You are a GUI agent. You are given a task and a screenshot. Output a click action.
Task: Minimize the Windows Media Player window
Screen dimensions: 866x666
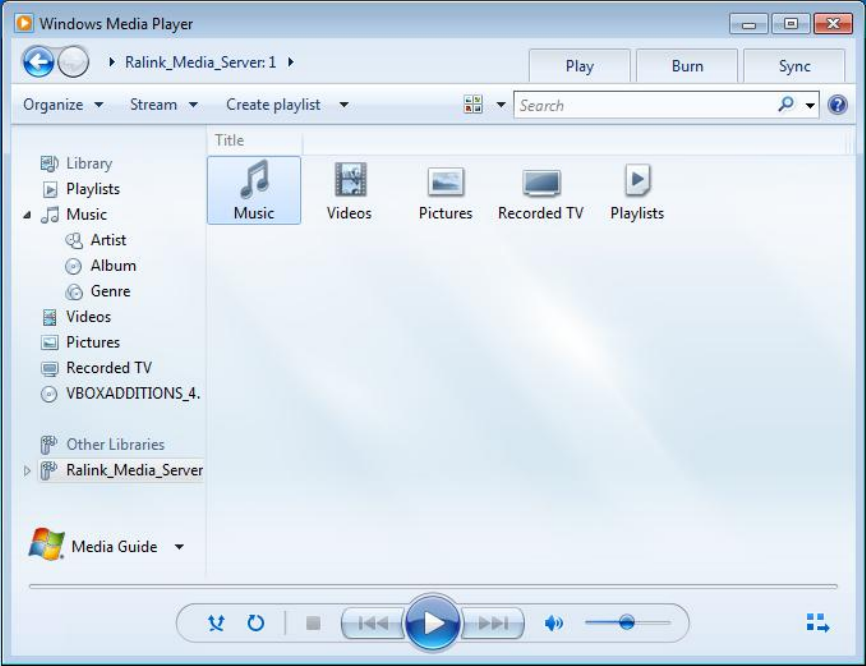[x=748, y=24]
